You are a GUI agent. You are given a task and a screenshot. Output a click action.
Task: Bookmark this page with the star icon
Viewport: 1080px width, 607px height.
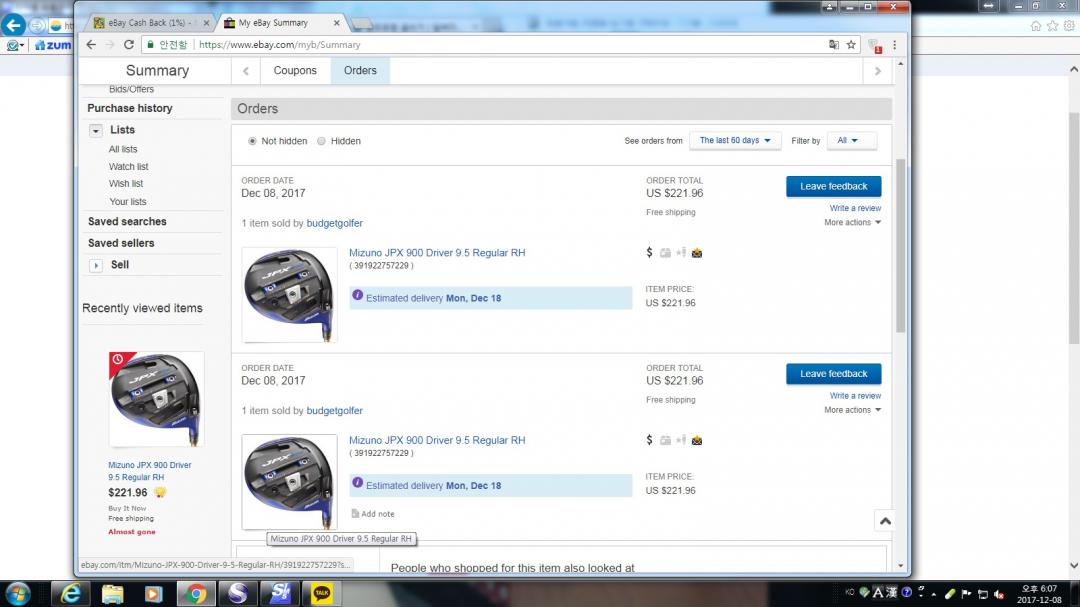click(x=851, y=45)
